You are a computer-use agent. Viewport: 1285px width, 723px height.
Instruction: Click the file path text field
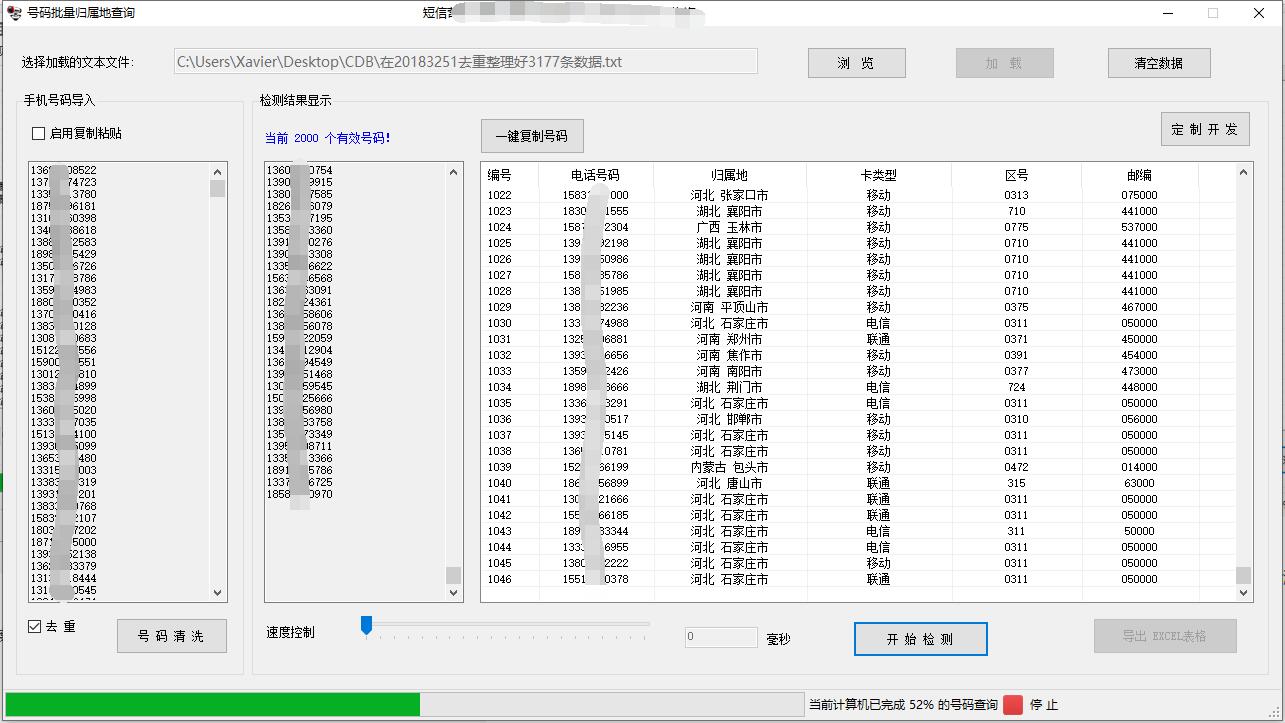point(465,61)
